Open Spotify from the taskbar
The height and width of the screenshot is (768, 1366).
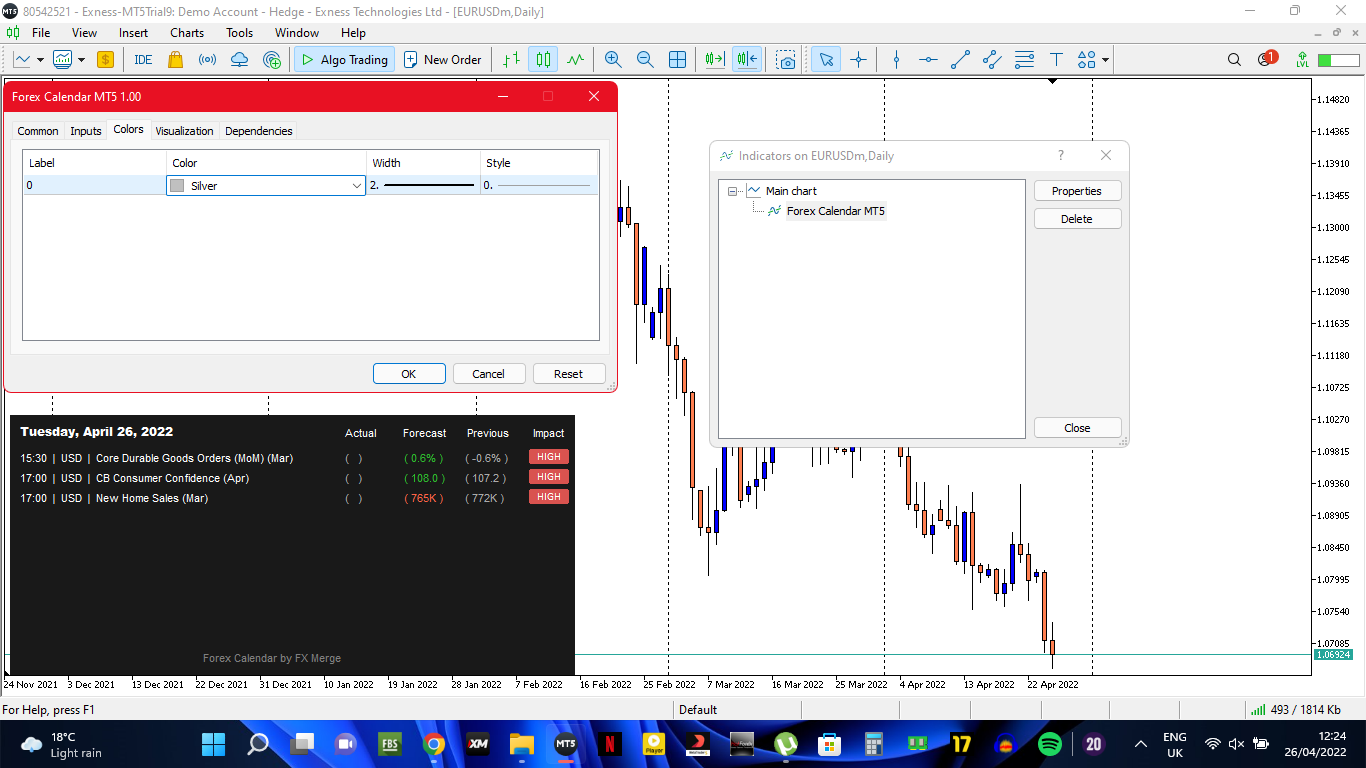coord(1050,744)
